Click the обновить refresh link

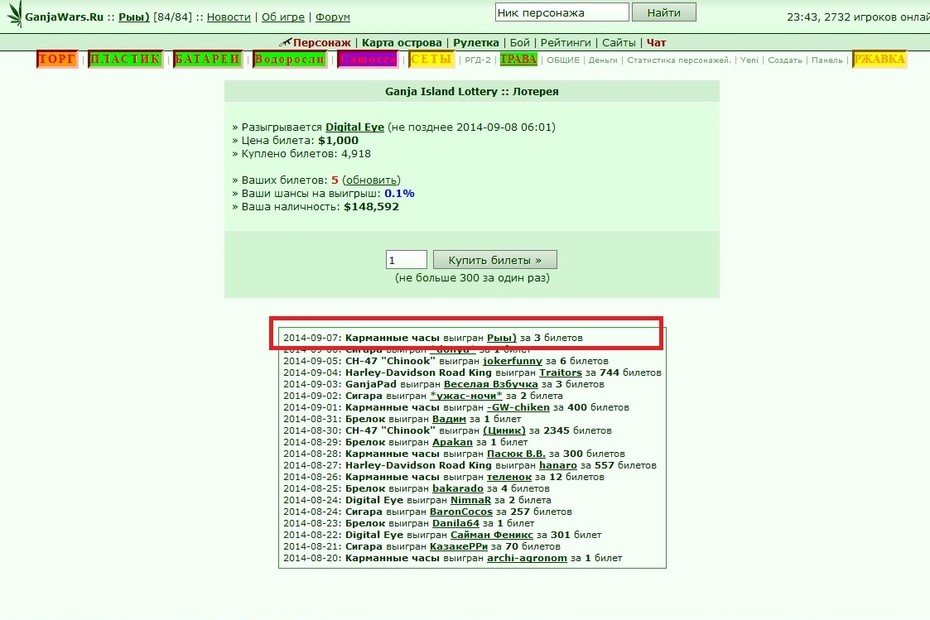(371, 180)
